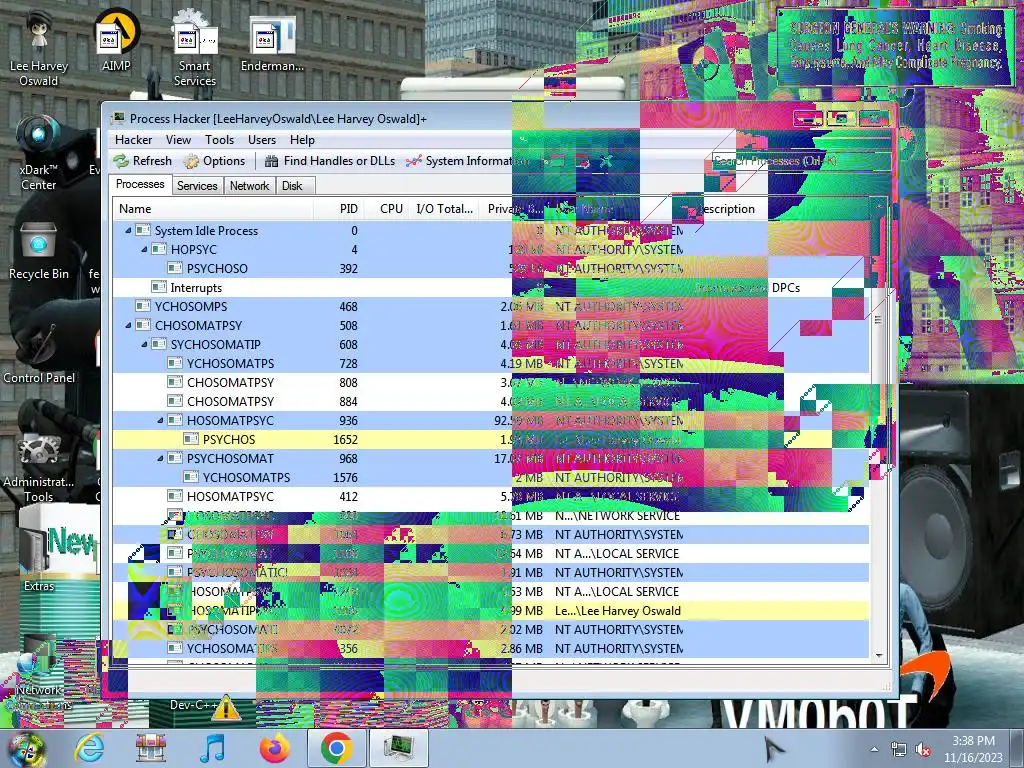Viewport: 1024px width, 768px height.
Task: Select HOSOMATPSYC process PID 412
Action: click(x=490, y=496)
